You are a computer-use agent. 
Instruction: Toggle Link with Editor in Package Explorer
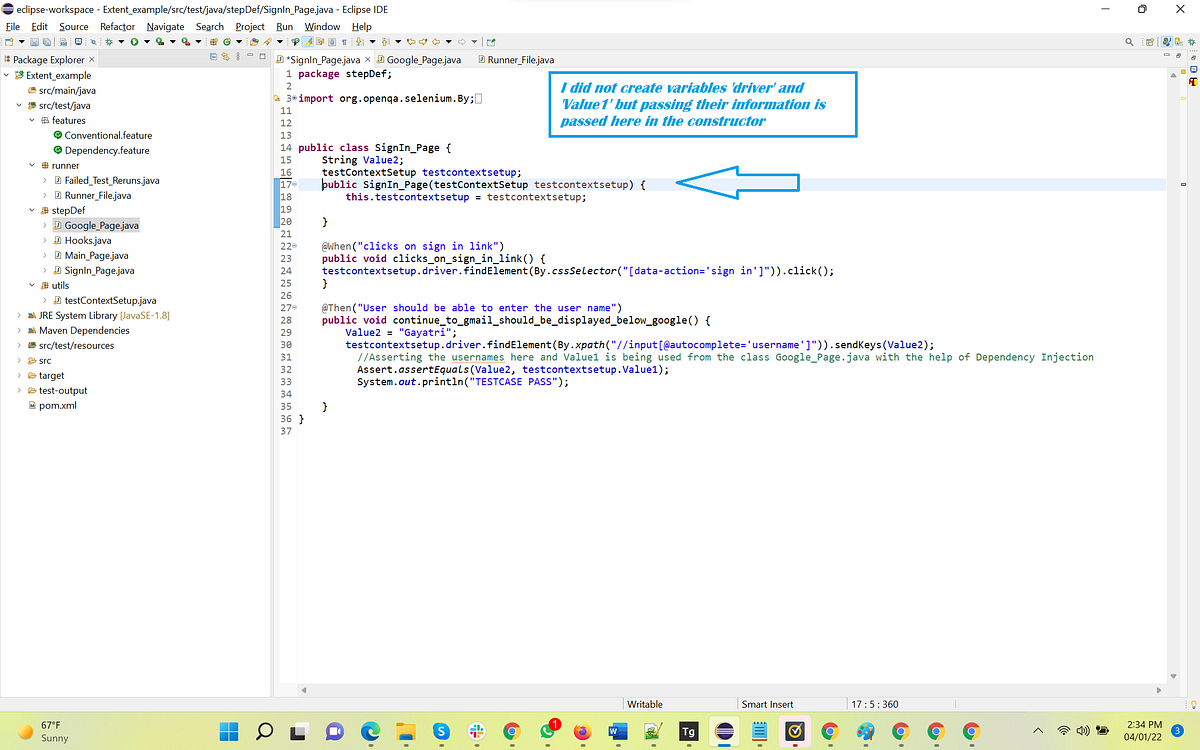coord(225,57)
